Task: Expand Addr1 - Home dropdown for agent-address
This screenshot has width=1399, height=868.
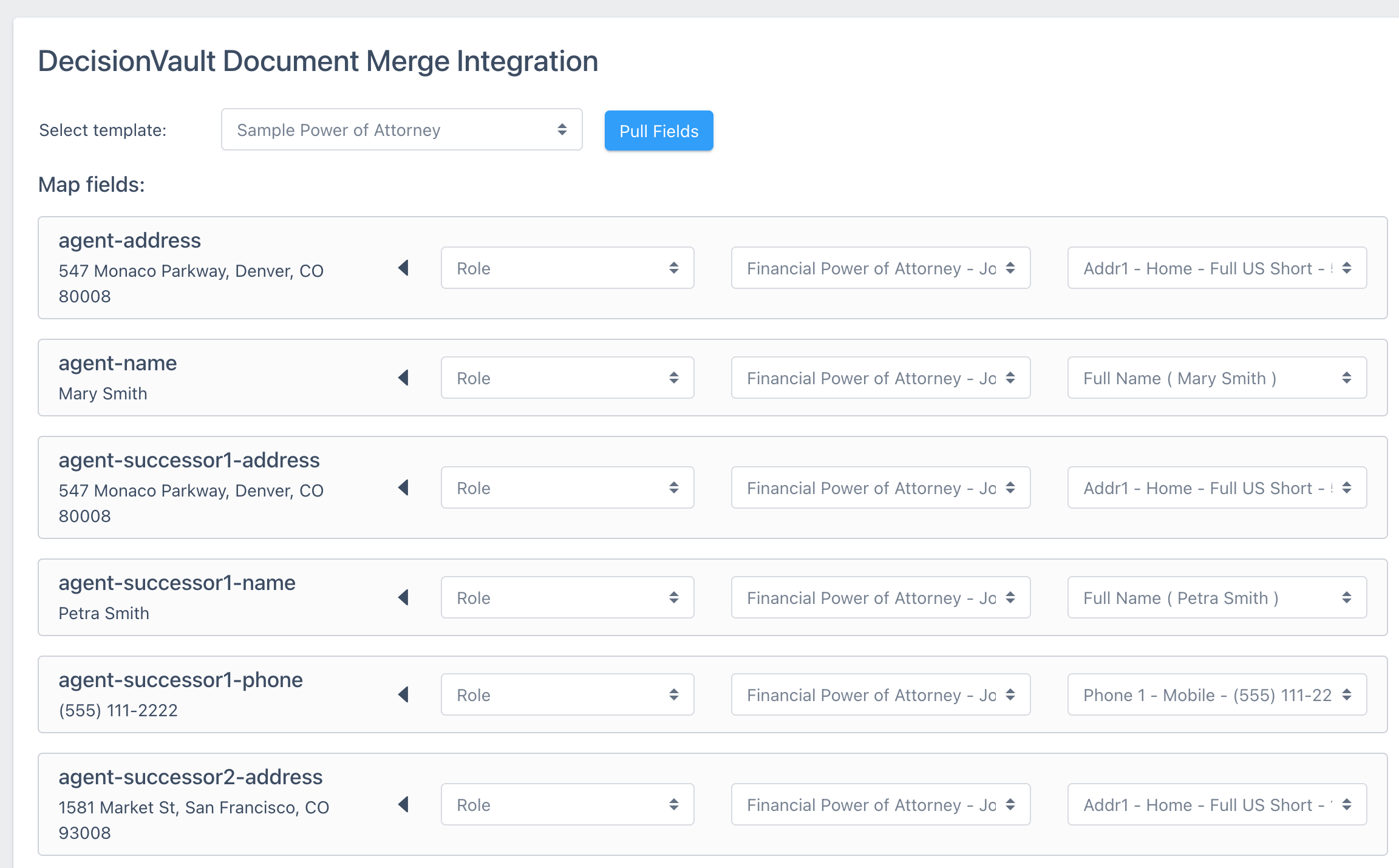Action: (x=1216, y=268)
